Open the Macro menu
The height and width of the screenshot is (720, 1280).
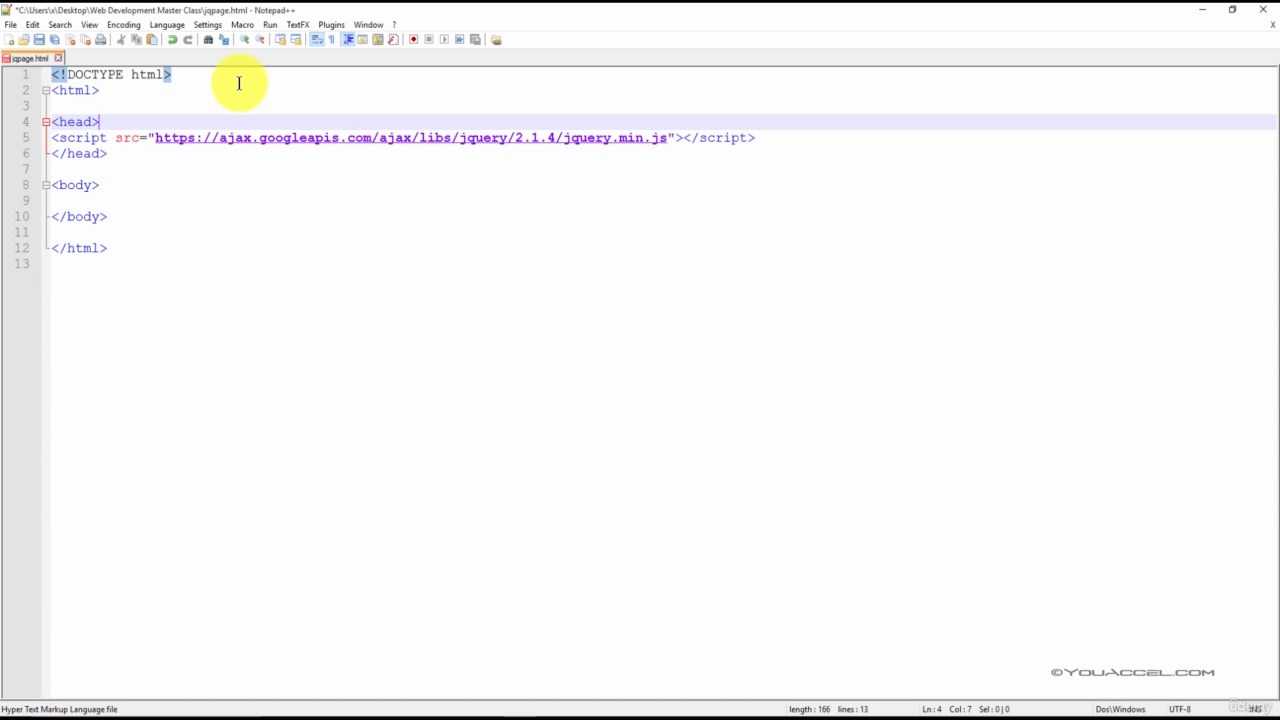pyautogui.click(x=243, y=25)
